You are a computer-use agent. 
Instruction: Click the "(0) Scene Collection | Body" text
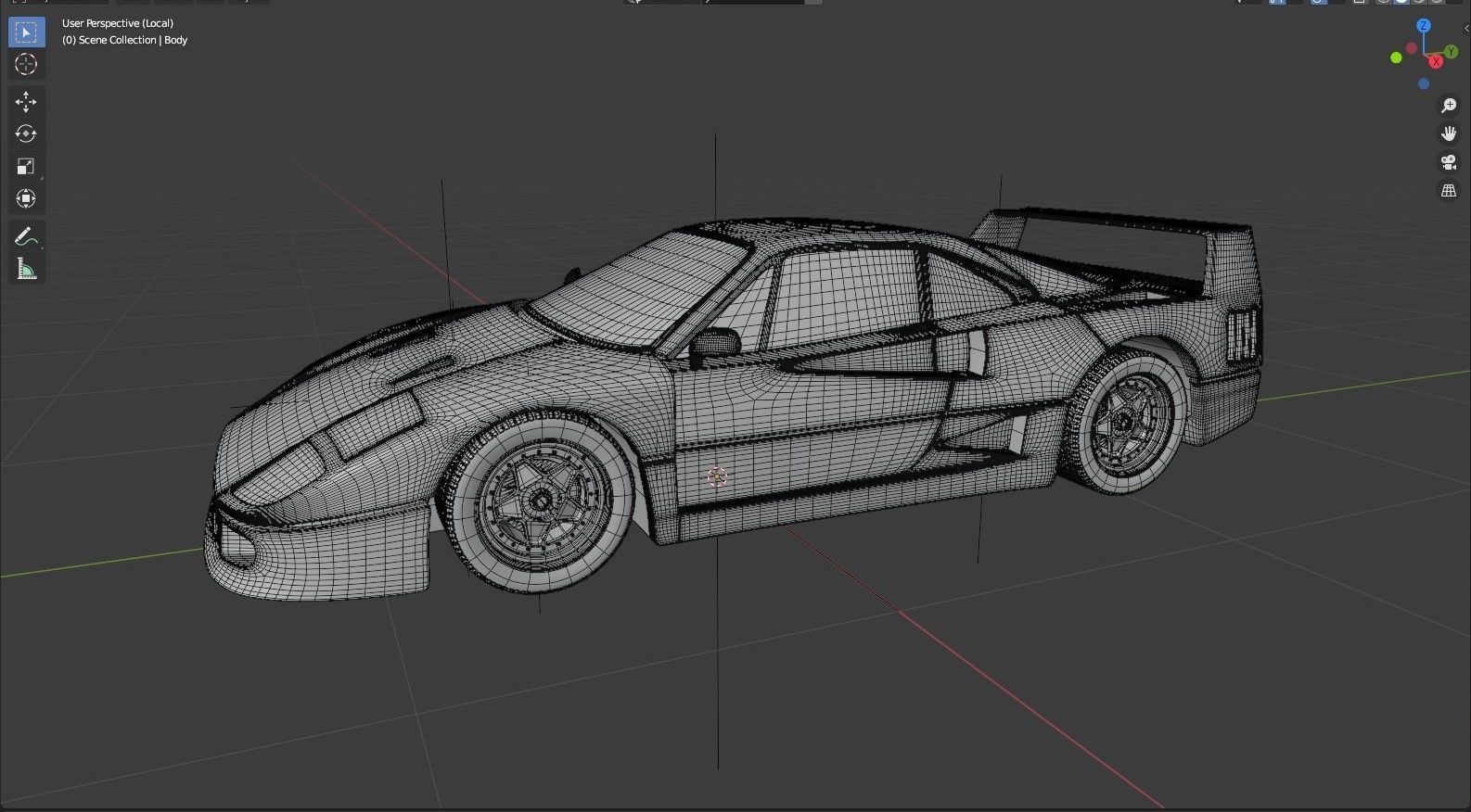[125, 40]
